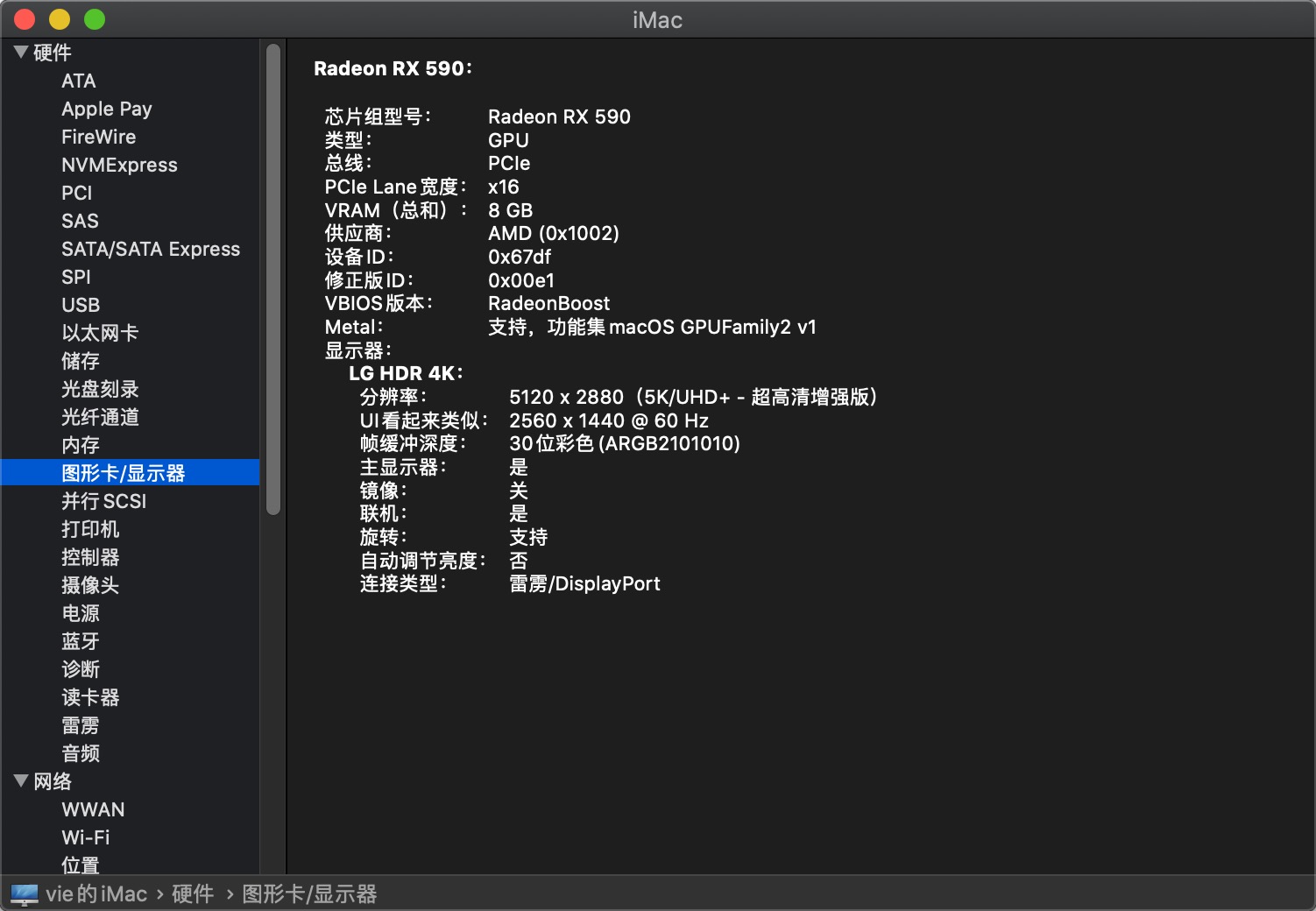The height and width of the screenshot is (911, 1316).
Task: Select 打印机 in the sidebar
Action: click(90, 529)
